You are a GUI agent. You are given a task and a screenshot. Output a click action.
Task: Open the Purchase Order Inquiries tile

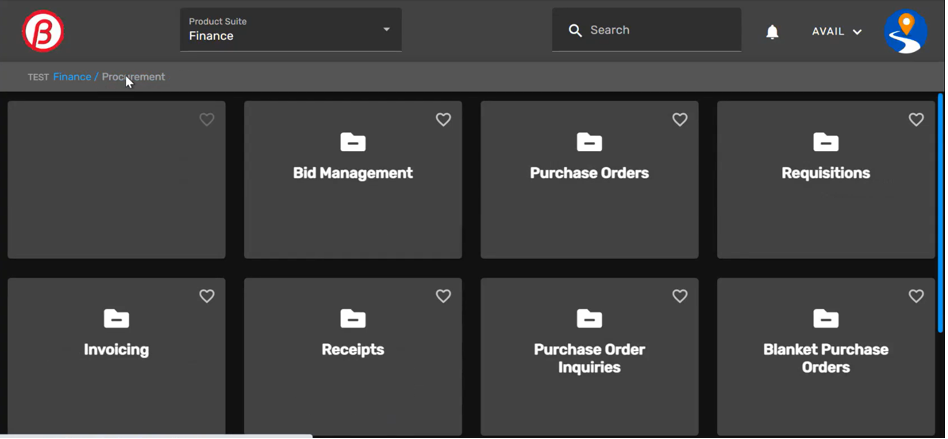590,357
